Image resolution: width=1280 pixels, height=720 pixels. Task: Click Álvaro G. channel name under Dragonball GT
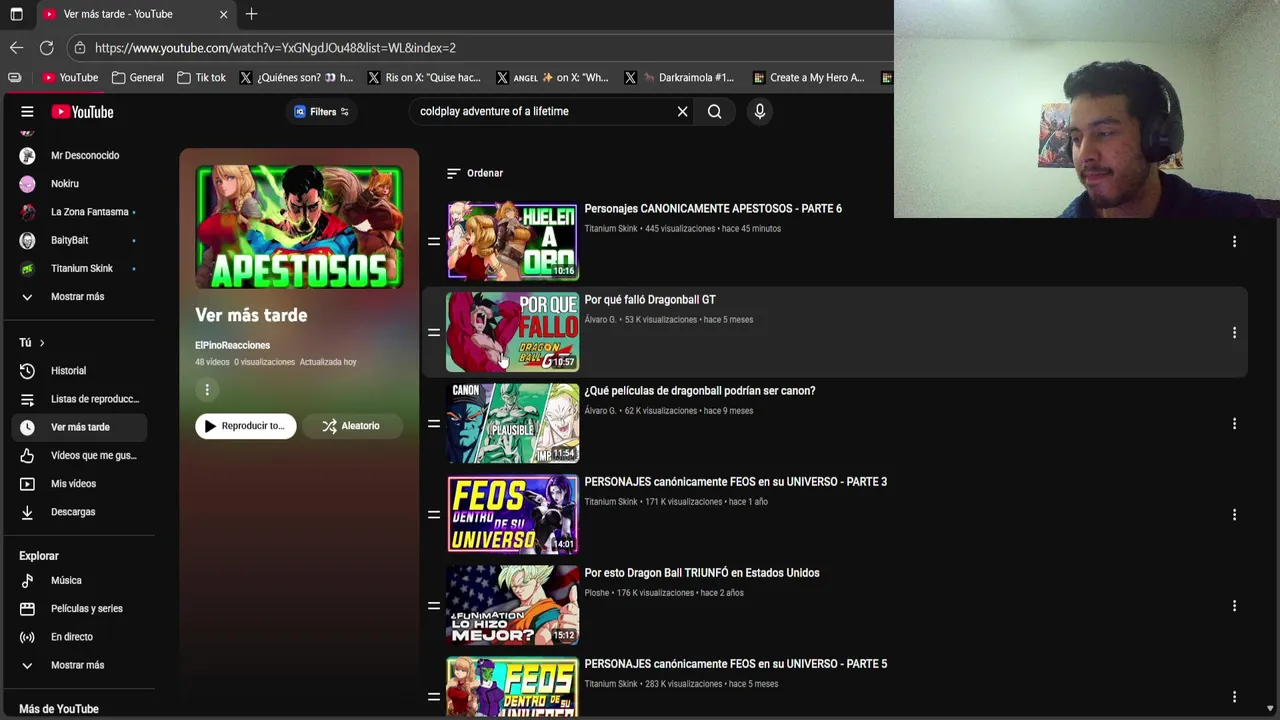600,320
